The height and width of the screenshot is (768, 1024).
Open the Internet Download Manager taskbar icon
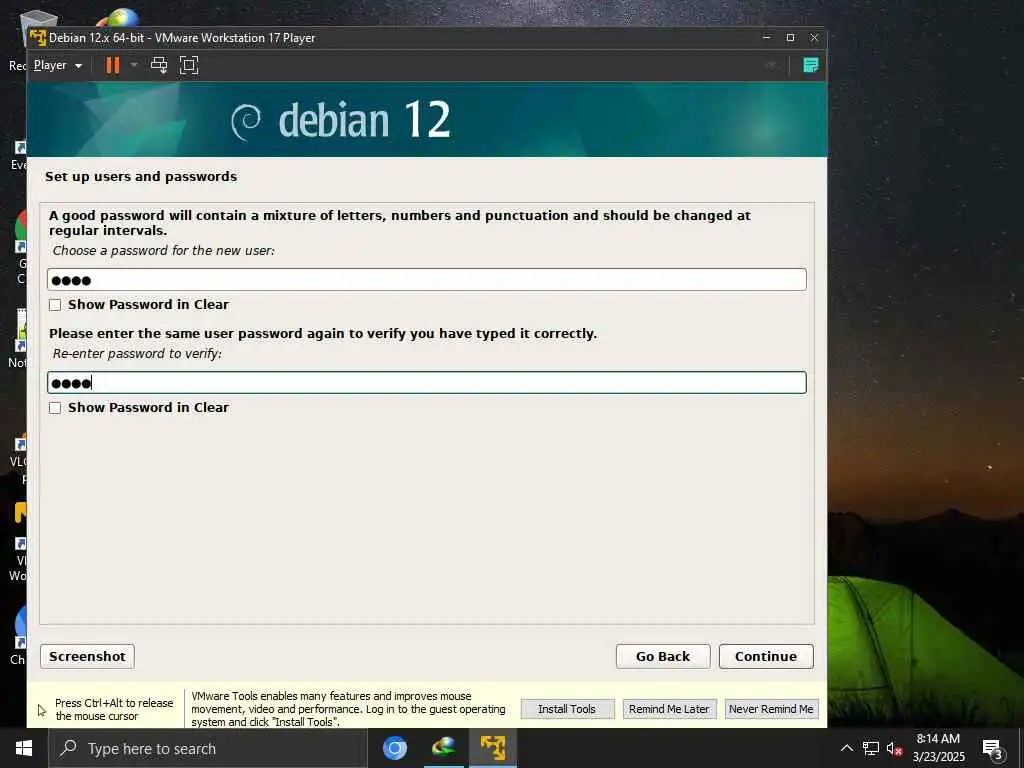tap(443, 748)
